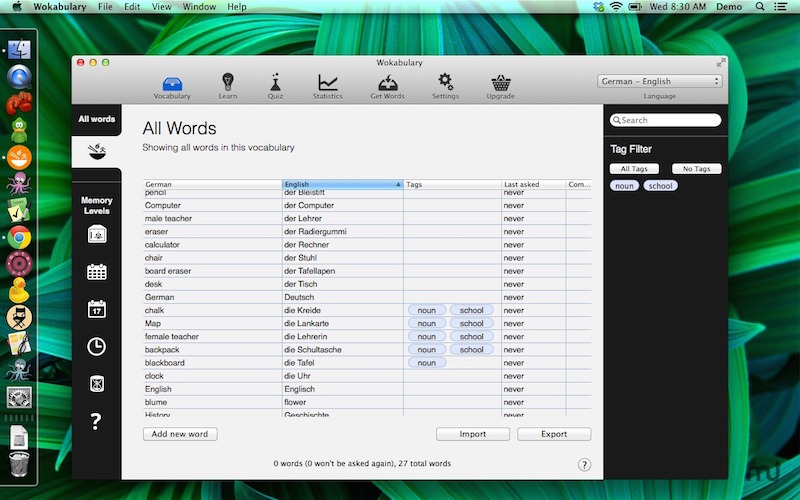Screen dimensions: 800x500
Task: Open the hourglass memory level icon
Action: tap(96, 384)
